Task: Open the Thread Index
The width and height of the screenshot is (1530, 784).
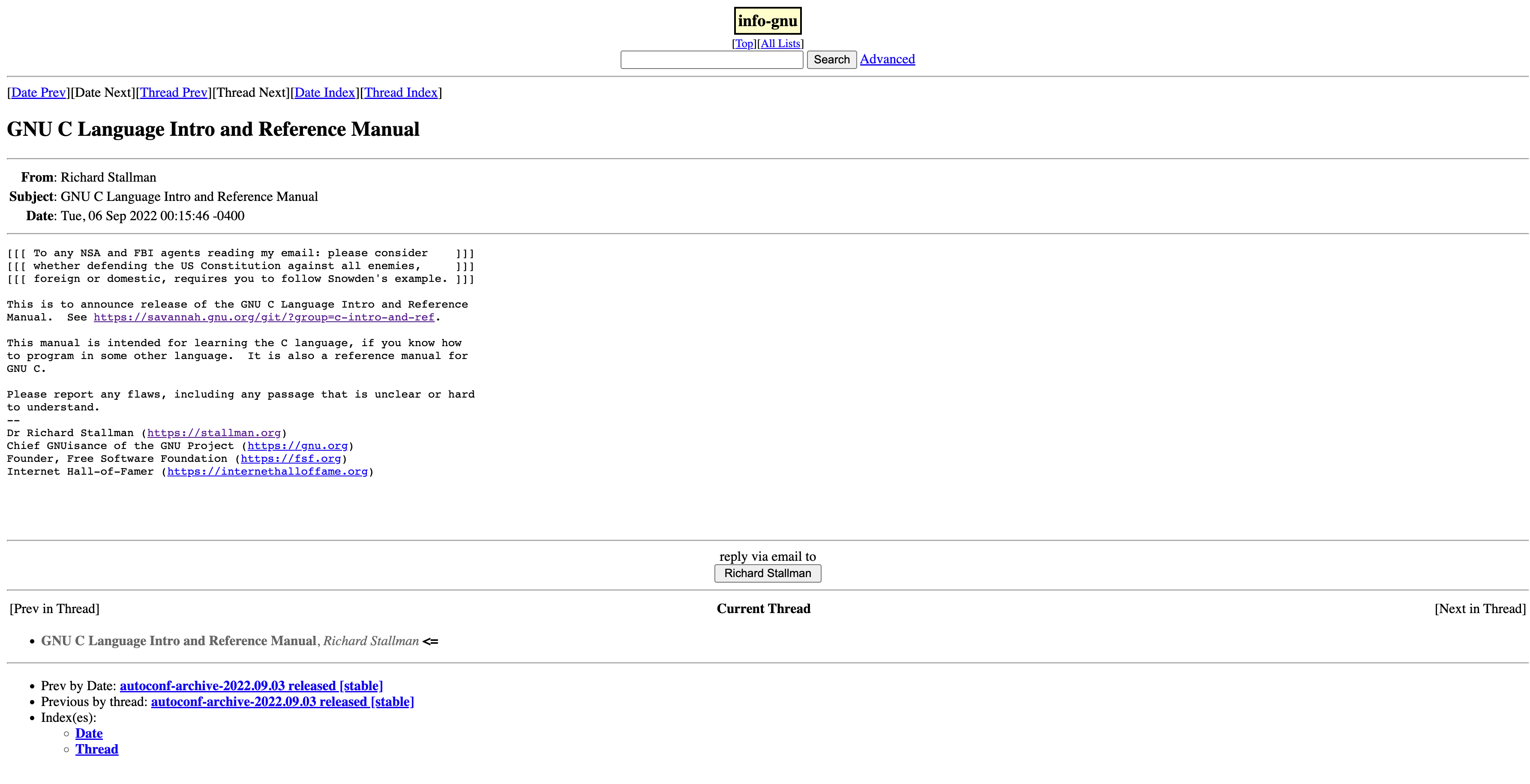Action: pos(401,93)
